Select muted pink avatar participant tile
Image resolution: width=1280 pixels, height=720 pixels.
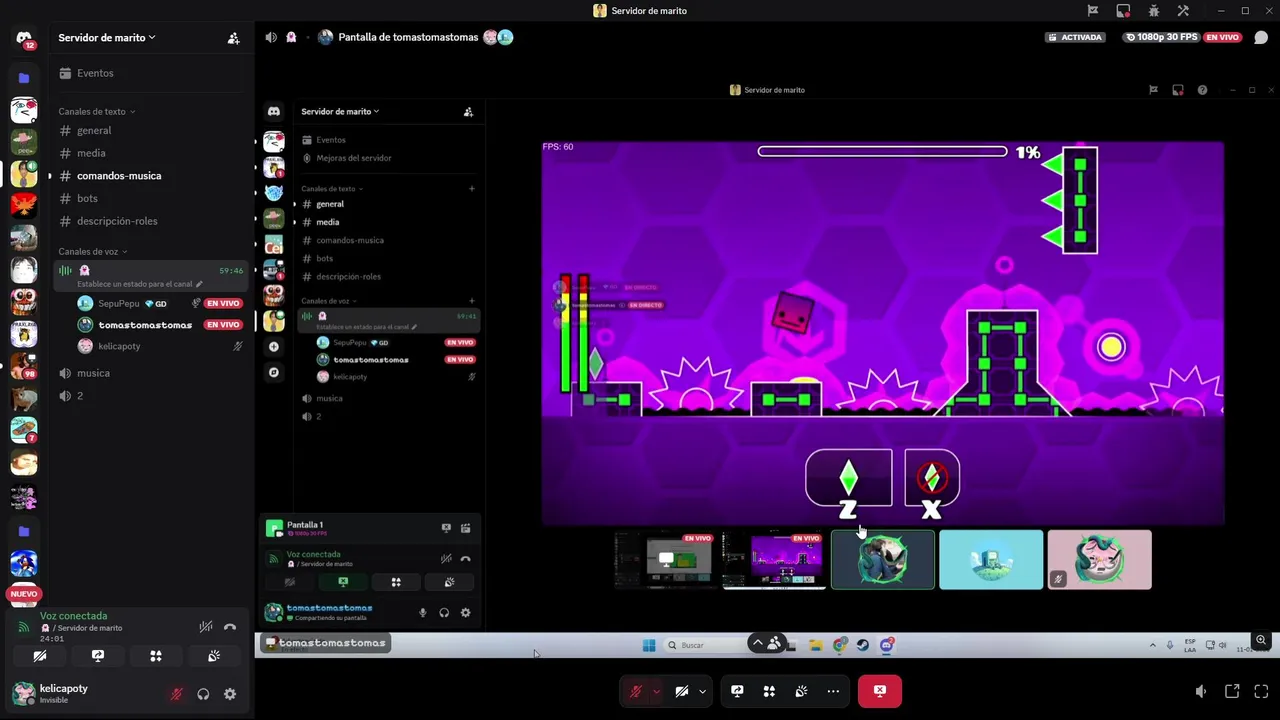(1099, 559)
